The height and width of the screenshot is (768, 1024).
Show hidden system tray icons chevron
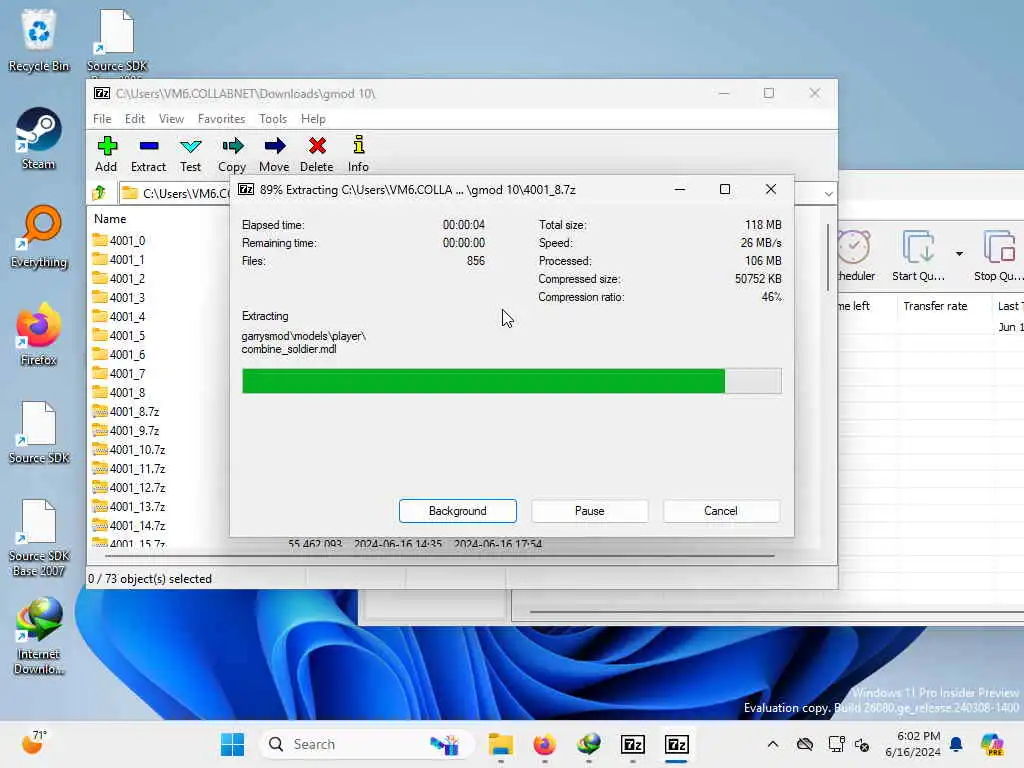click(773, 744)
